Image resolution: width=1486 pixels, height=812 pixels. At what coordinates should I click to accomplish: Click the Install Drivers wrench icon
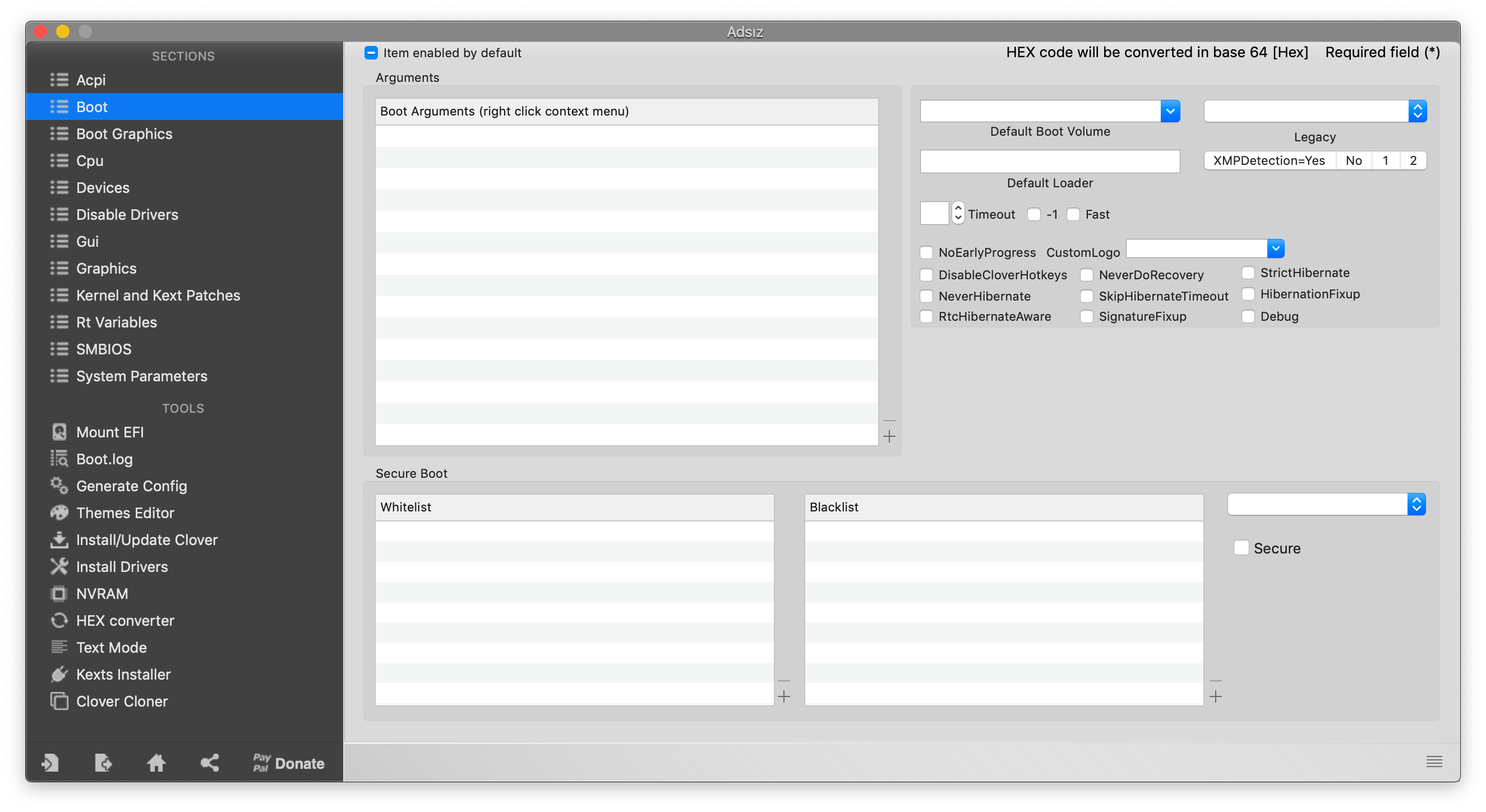click(59, 566)
